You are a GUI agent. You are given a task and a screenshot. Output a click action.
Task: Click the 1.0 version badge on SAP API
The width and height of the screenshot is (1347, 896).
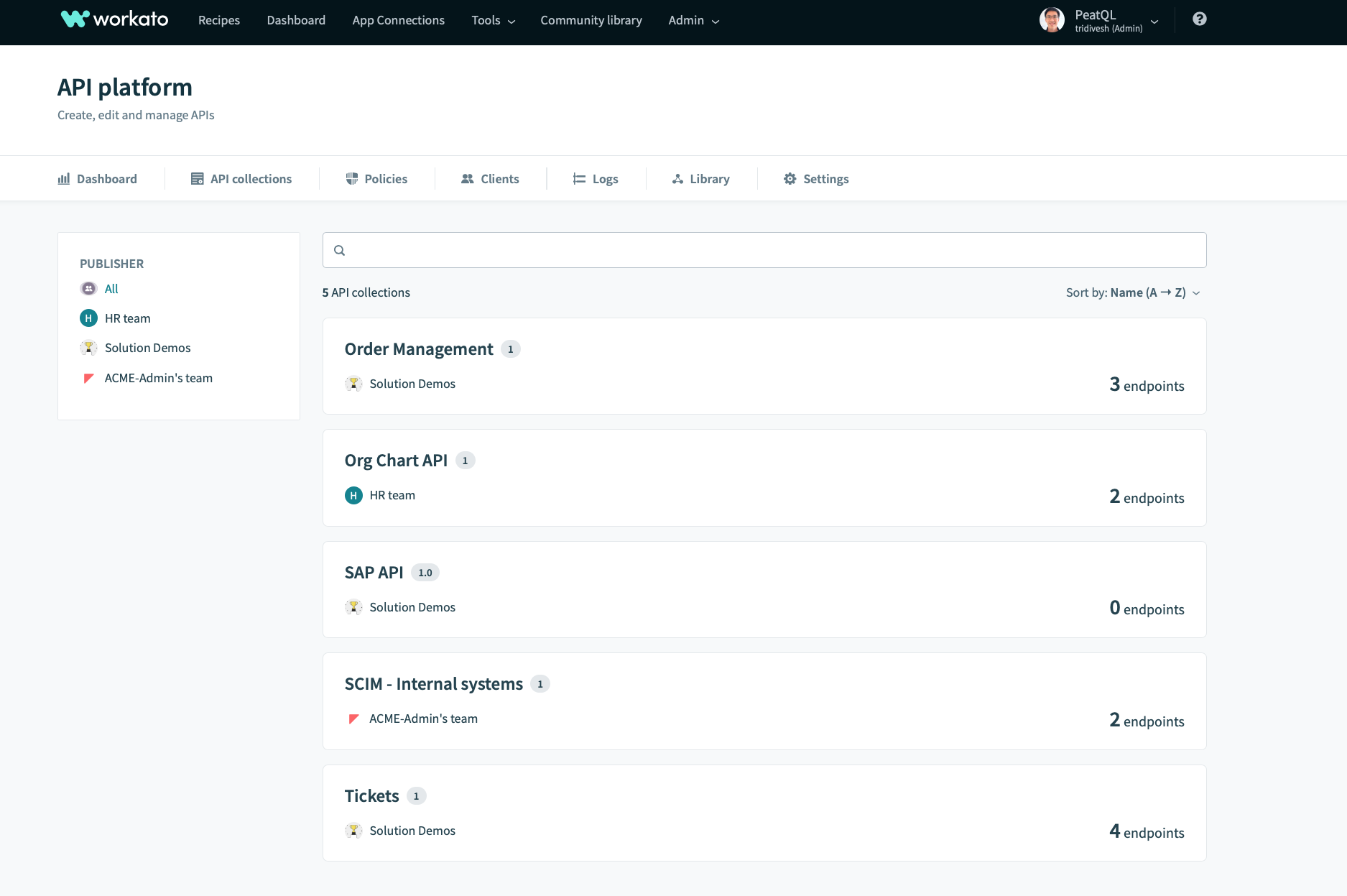tap(425, 573)
